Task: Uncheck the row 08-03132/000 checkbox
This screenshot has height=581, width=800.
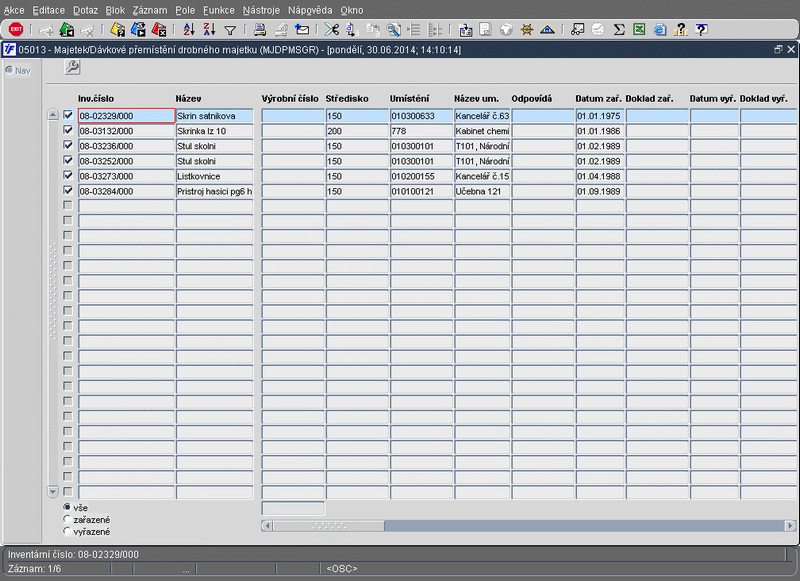Action: (68, 130)
